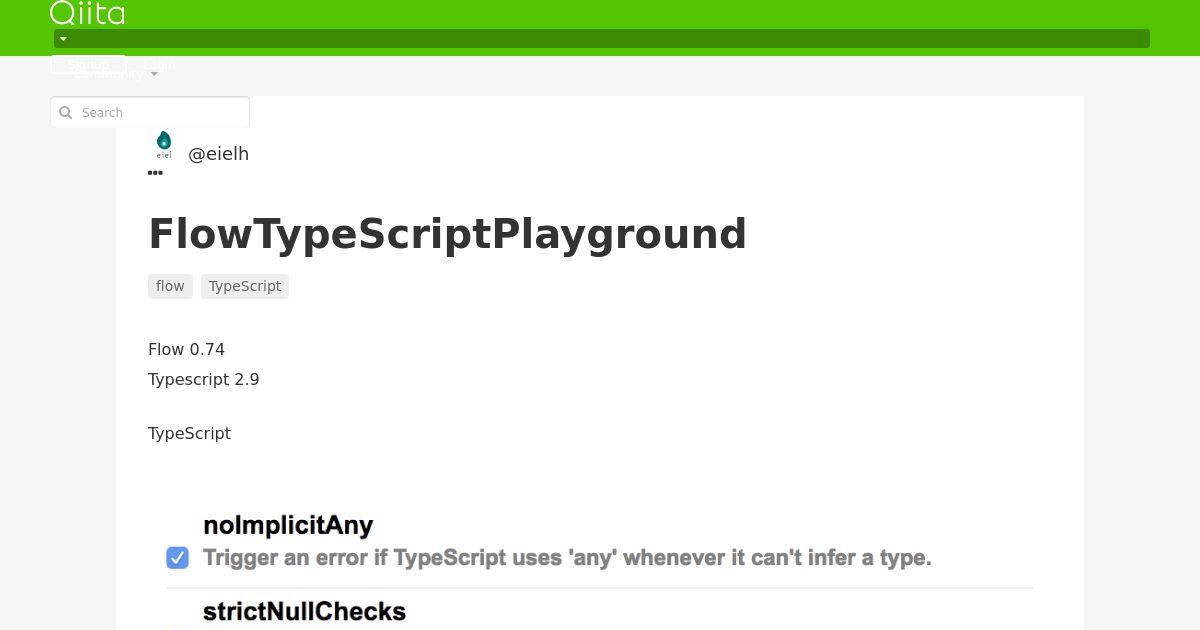Screen dimensions: 1200x630
Task: Open the TypeScript tag
Action: (245, 286)
